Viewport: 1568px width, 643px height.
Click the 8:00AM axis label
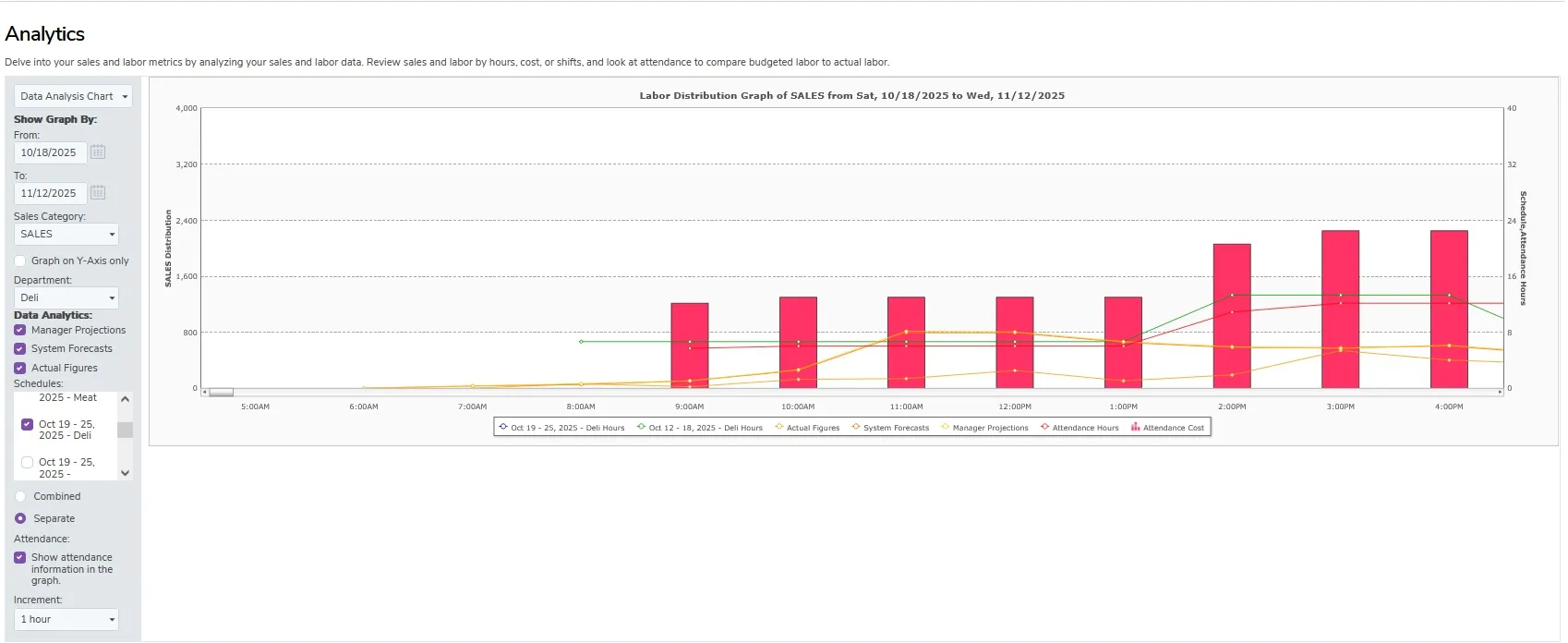tap(581, 406)
